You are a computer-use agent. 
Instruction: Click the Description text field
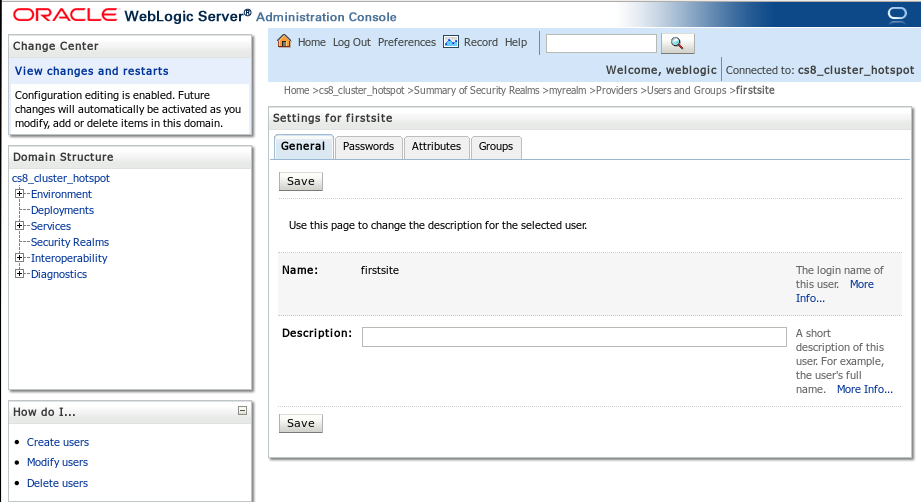click(574, 337)
